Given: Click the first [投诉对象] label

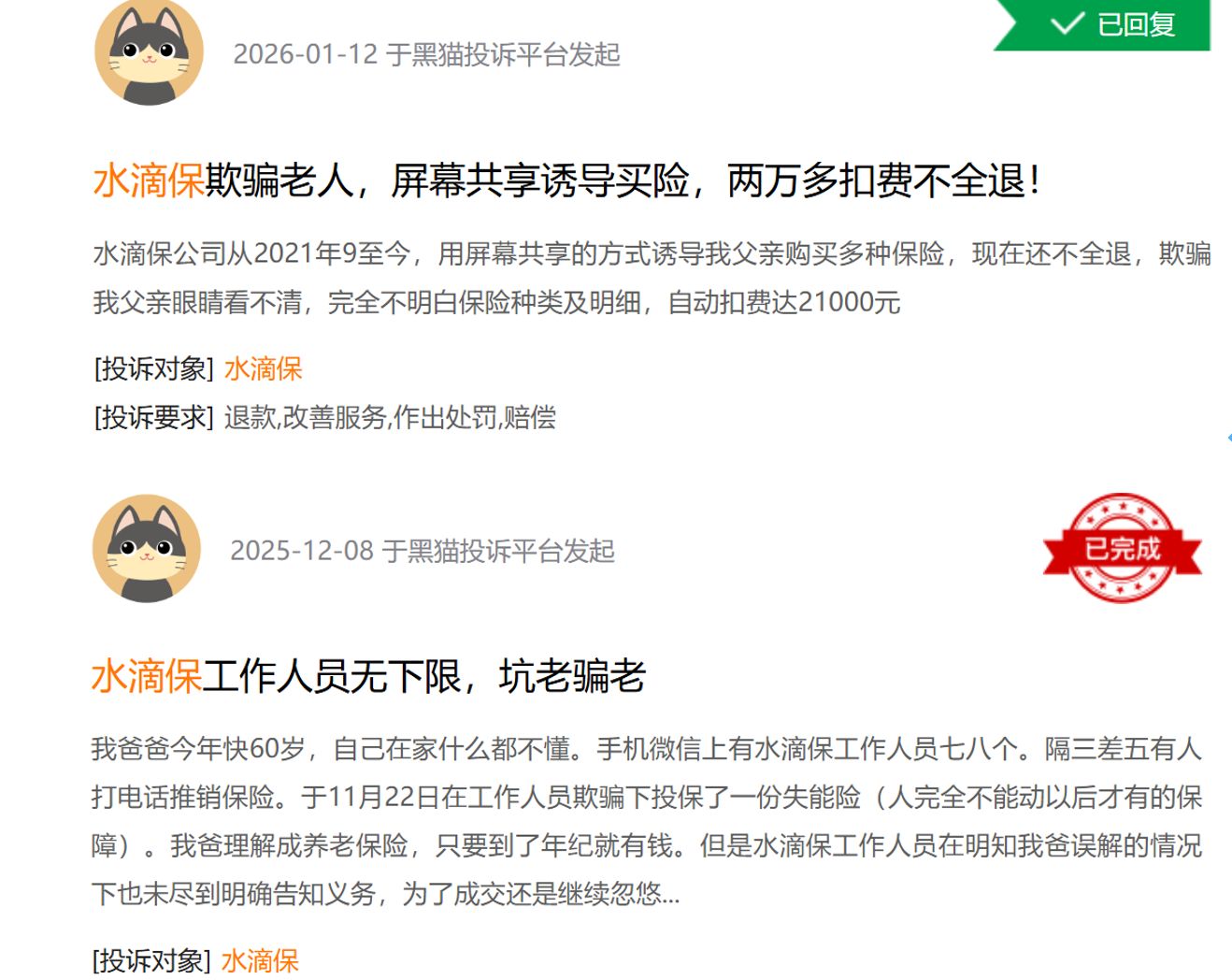Looking at the screenshot, I should (x=154, y=368).
